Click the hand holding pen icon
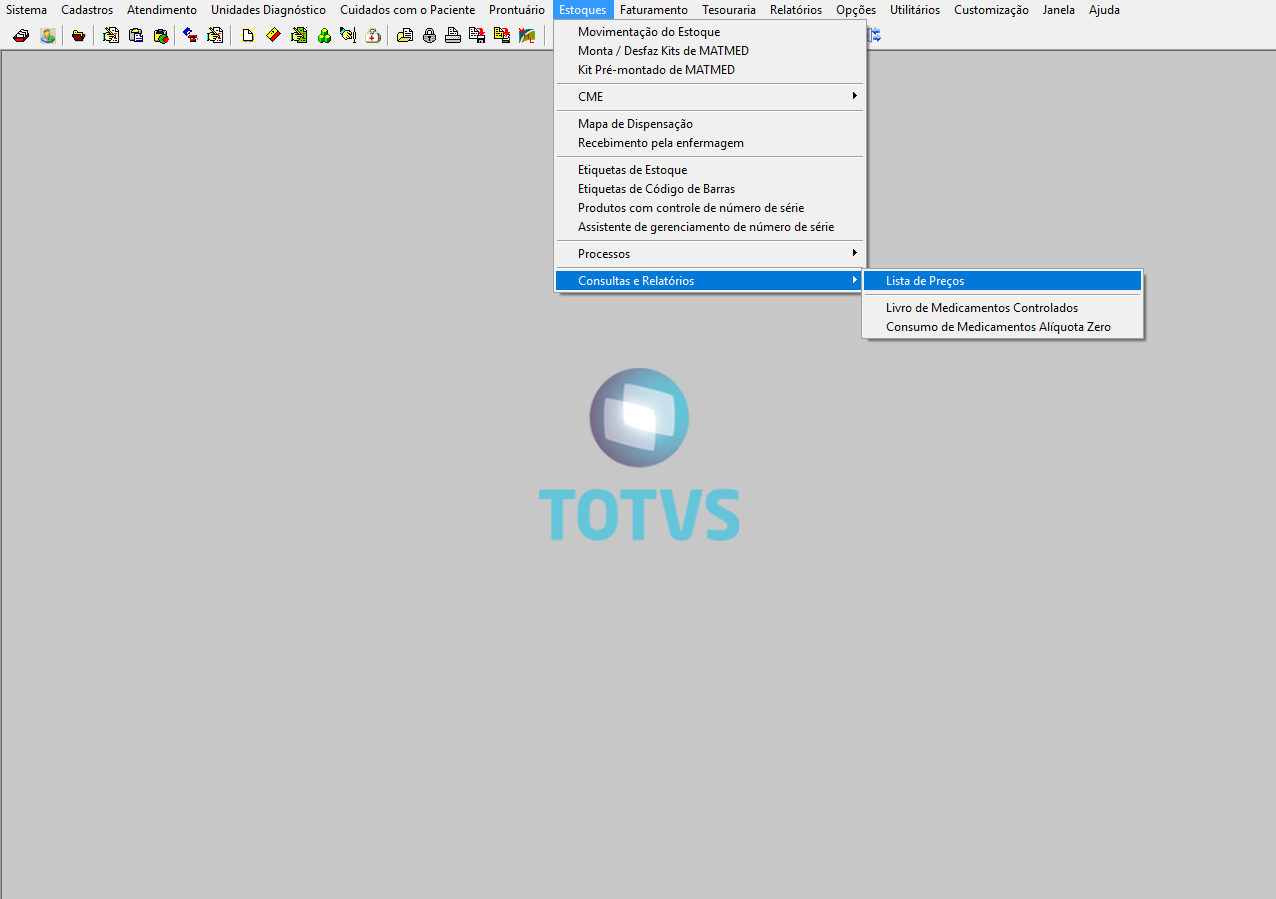This screenshot has width=1276, height=899. (348, 36)
